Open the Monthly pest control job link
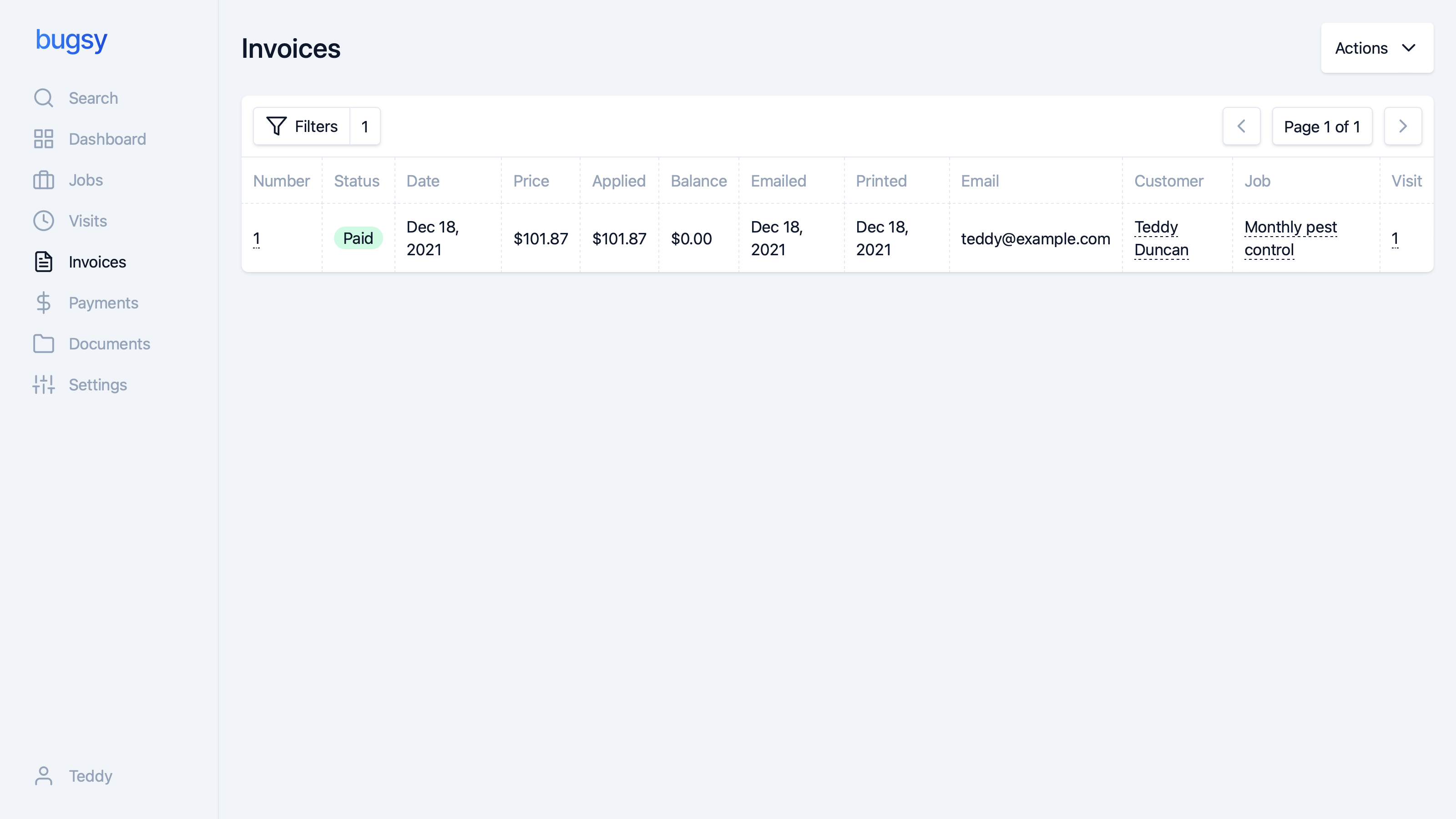This screenshot has width=1456, height=819. 1290,238
